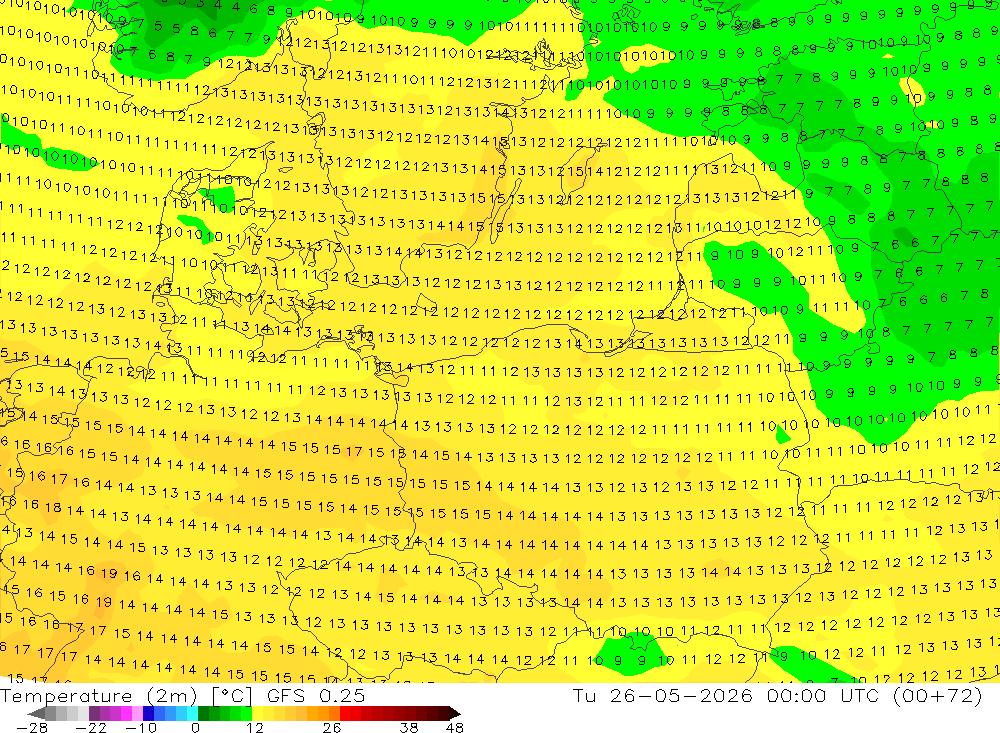
Task: Click the '26' legend label
Action: [x=332, y=728]
